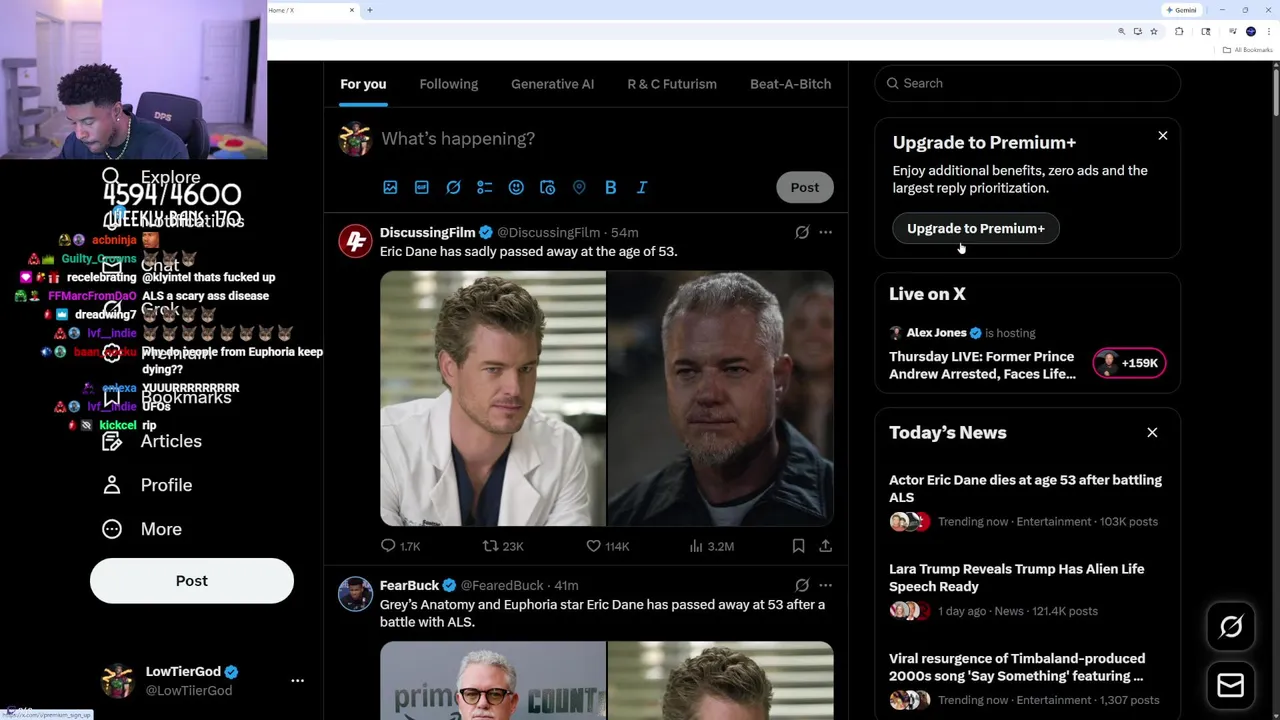Schedule the post with calendar icon
Image resolution: width=1280 pixels, height=720 pixels.
[547, 187]
